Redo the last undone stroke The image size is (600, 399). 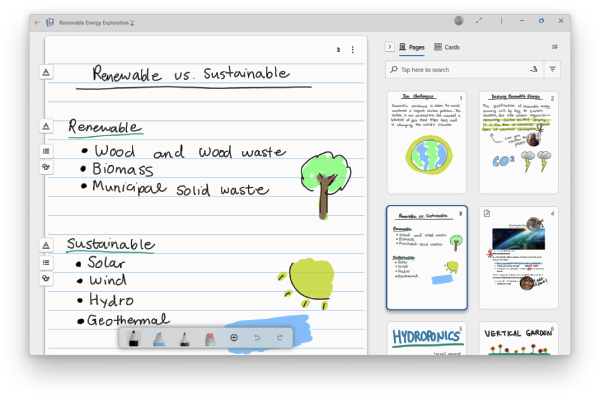280,338
